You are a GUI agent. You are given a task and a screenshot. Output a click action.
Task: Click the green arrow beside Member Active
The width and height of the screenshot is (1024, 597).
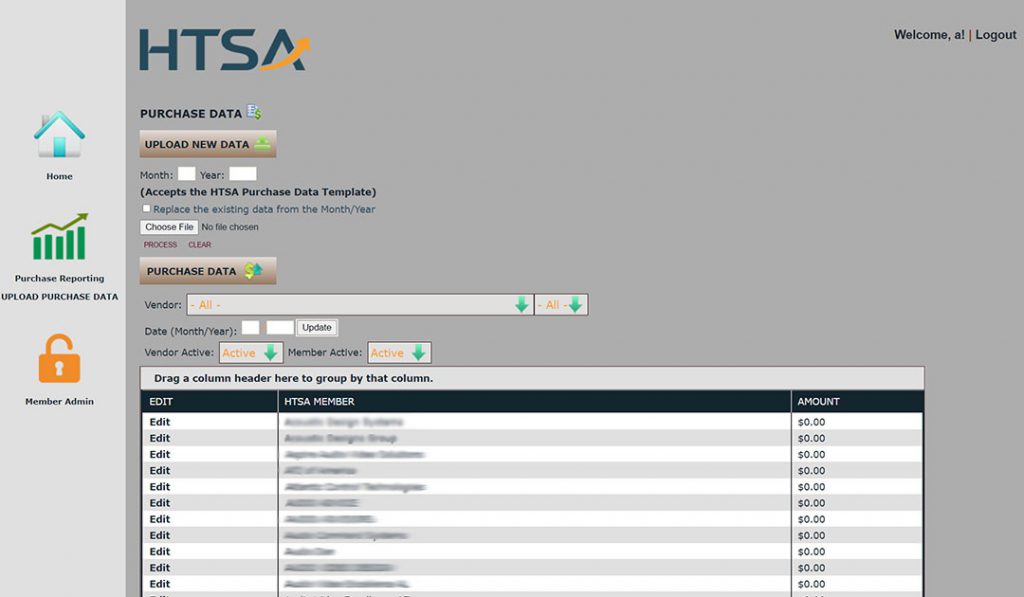pyautogui.click(x=420, y=352)
